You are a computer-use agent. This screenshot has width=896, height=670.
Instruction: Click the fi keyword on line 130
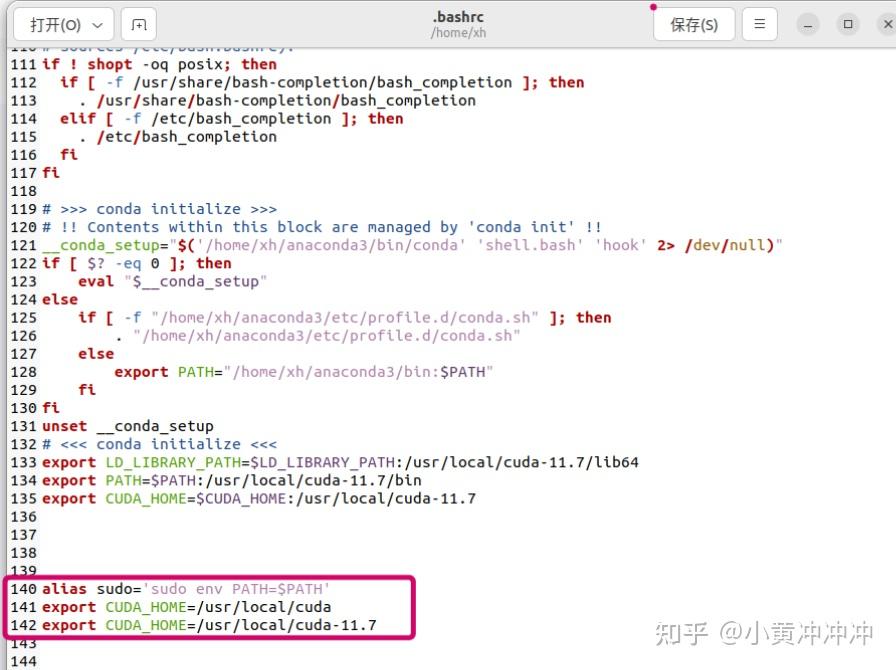pos(50,407)
